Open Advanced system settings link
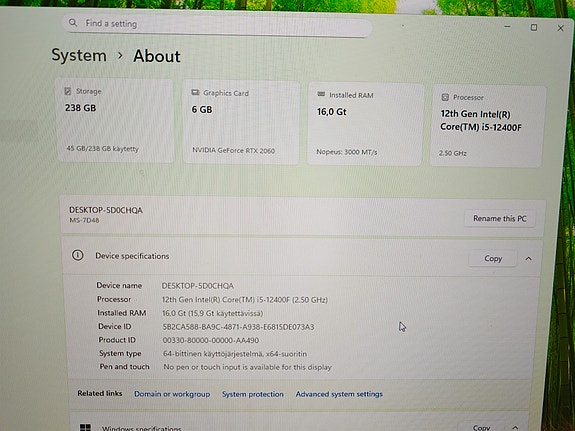 click(339, 394)
